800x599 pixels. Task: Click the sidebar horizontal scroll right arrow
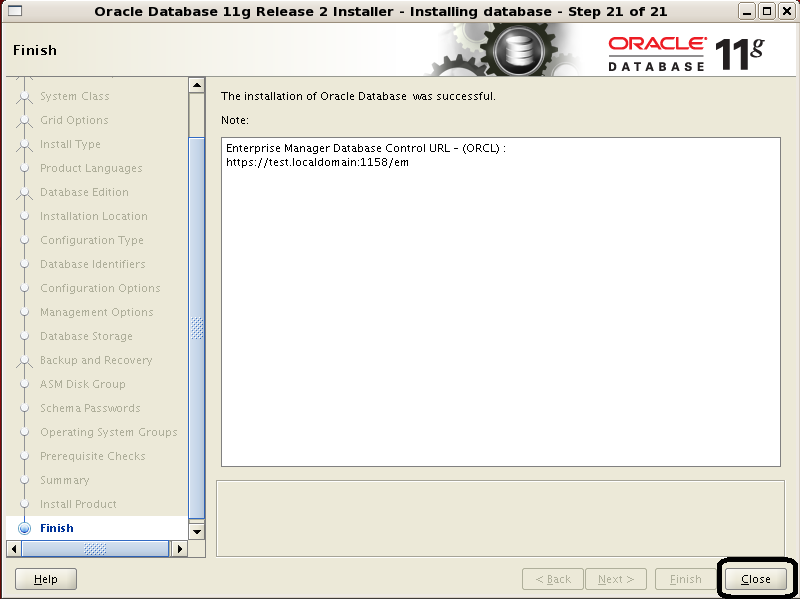[x=180, y=549]
